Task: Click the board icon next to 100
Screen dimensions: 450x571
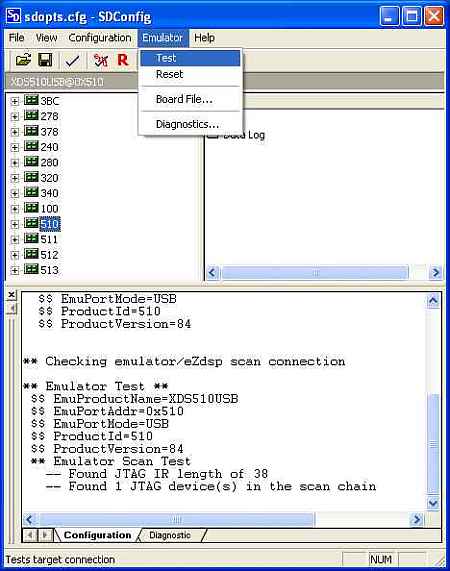Action: coord(31,208)
